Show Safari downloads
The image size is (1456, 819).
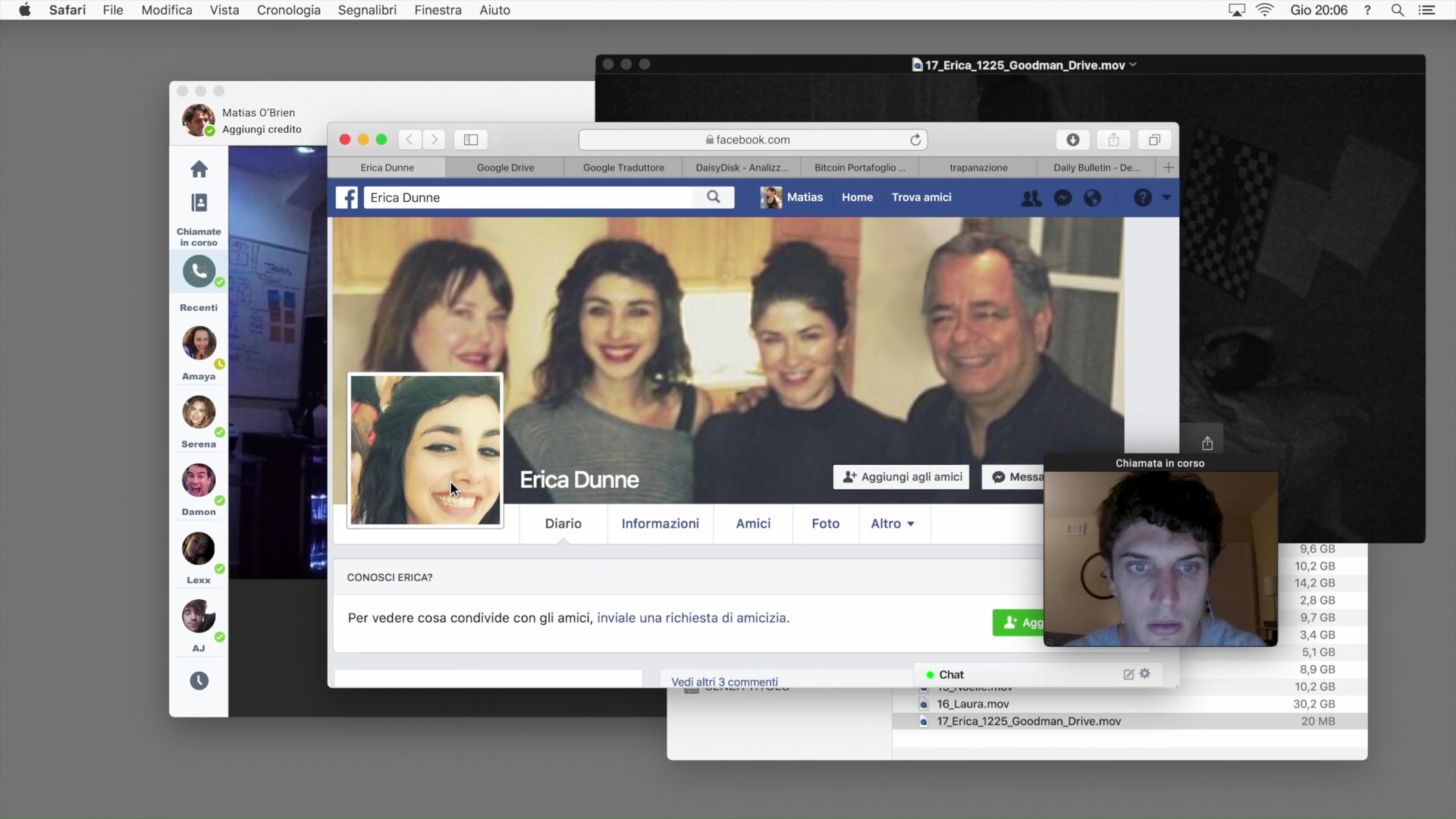[x=1073, y=140]
